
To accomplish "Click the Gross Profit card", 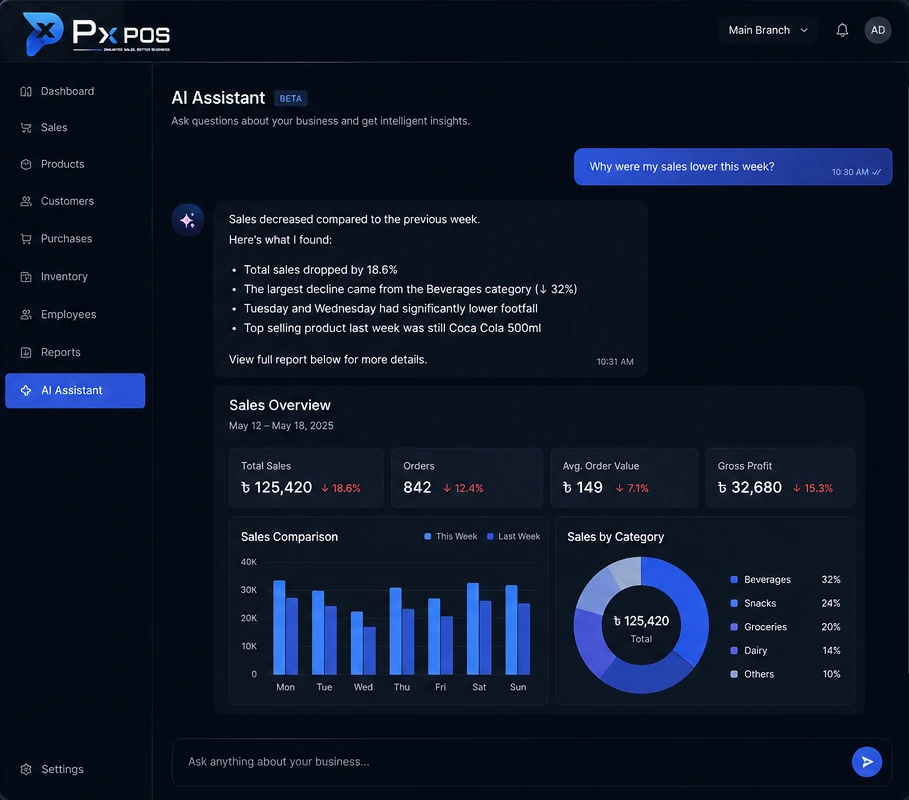I will (780, 478).
